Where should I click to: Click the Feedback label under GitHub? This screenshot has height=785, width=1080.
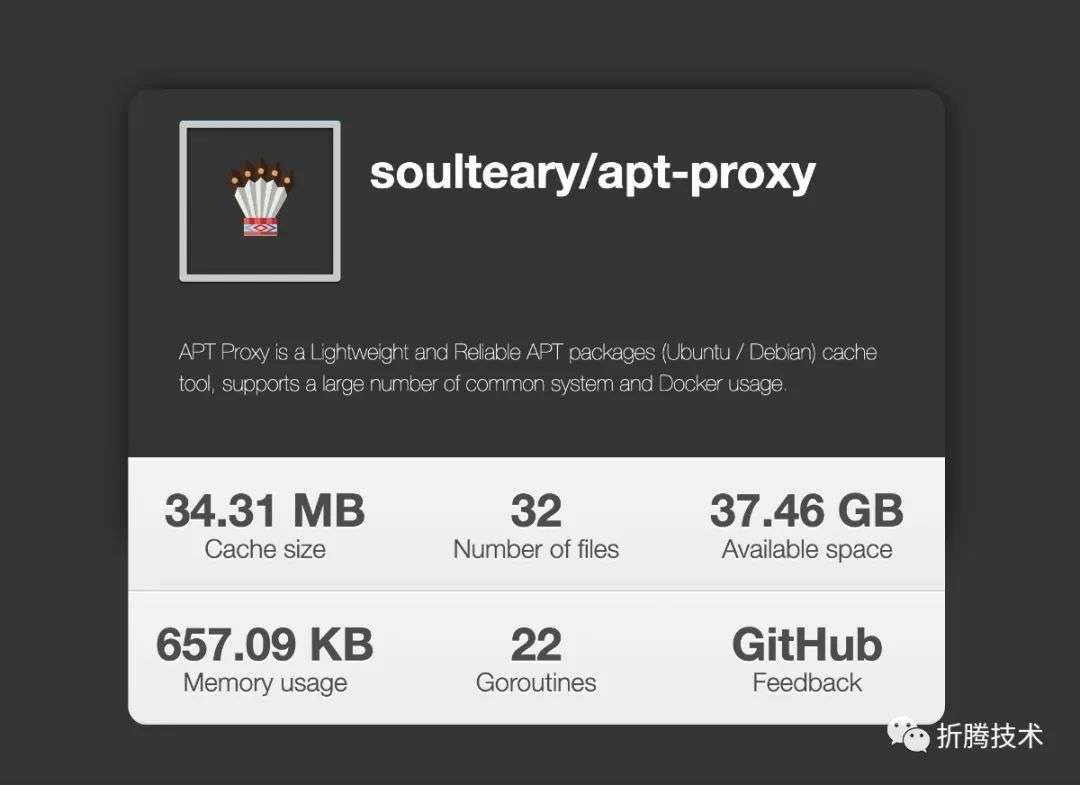point(807,683)
